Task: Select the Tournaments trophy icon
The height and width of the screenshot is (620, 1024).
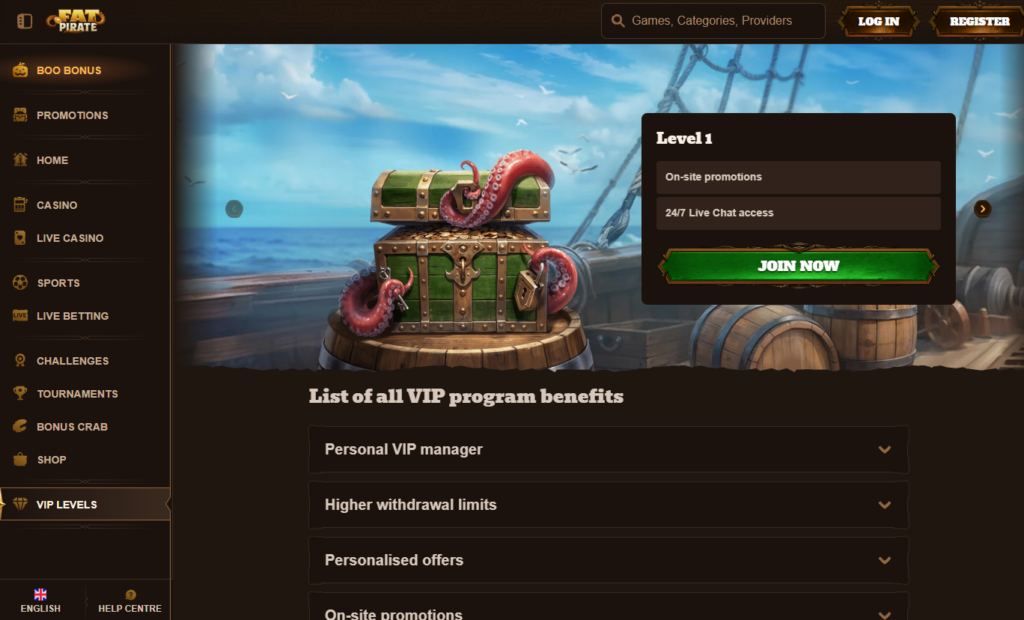Action: pos(20,393)
